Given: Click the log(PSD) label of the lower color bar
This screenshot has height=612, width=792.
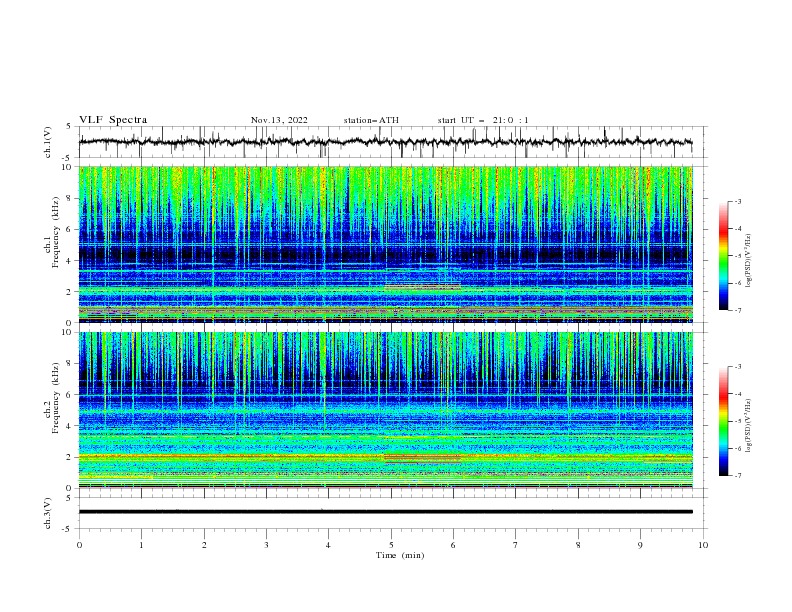Looking at the screenshot, I should [x=749, y=426].
